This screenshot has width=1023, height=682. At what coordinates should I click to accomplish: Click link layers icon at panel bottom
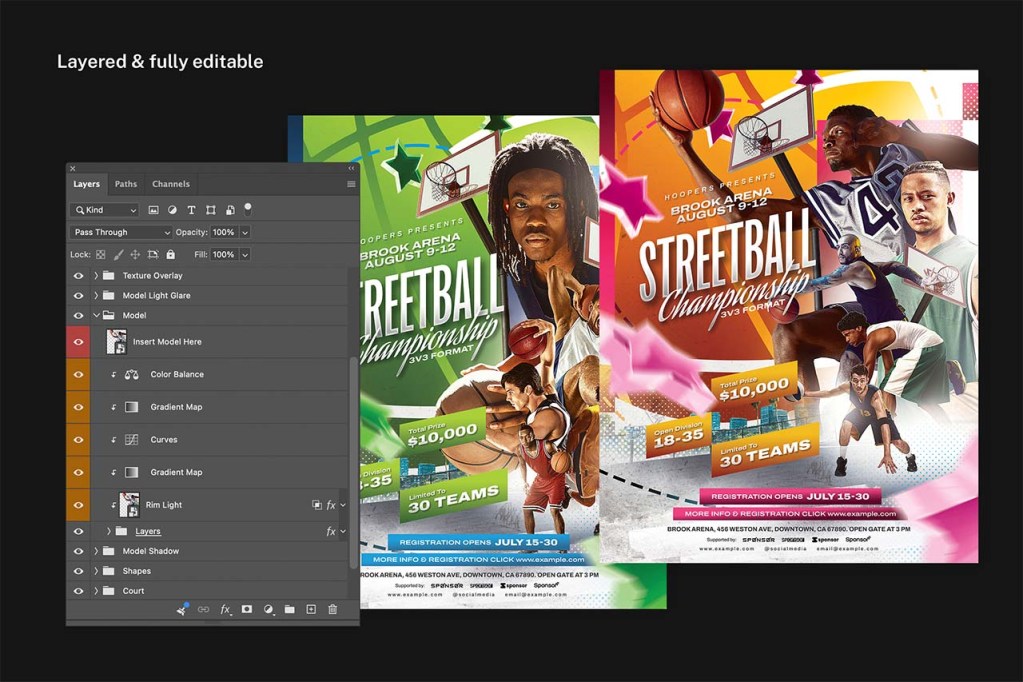(x=204, y=610)
